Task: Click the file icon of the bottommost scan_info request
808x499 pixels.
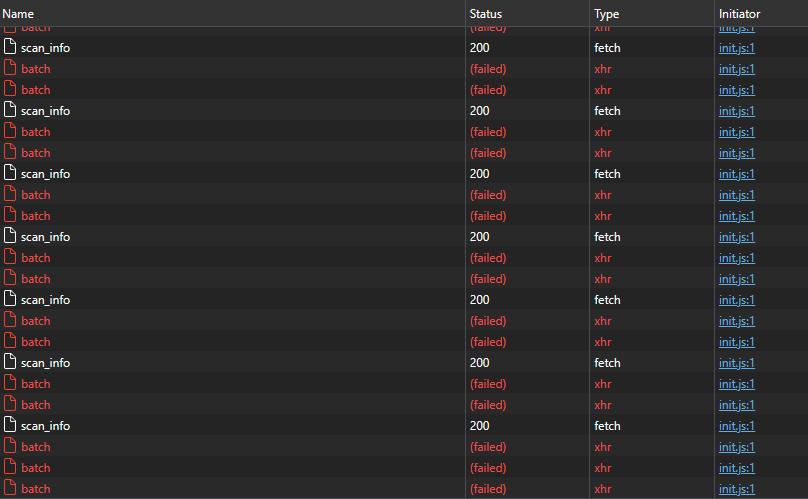Action: pos(10,426)
